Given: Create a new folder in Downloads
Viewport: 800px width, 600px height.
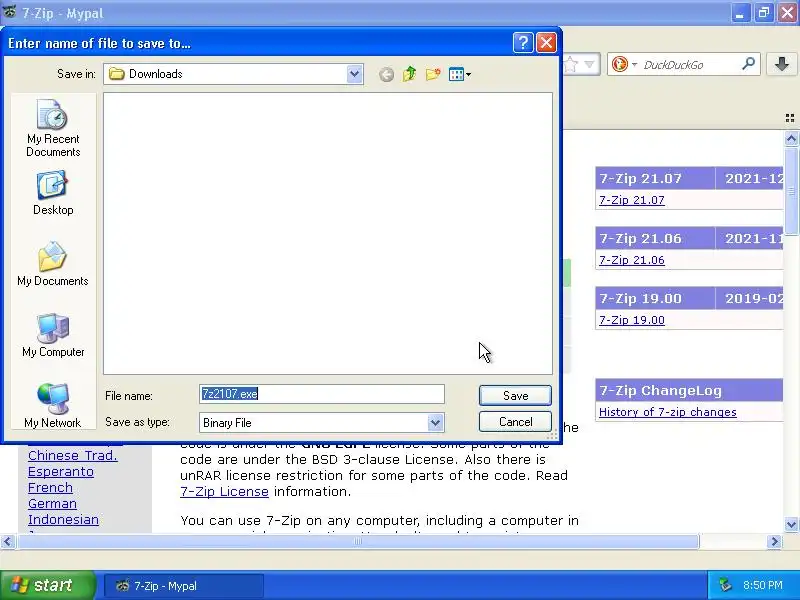Looking at the screenshot, I should pyautogui.click(x=433, y=74).
